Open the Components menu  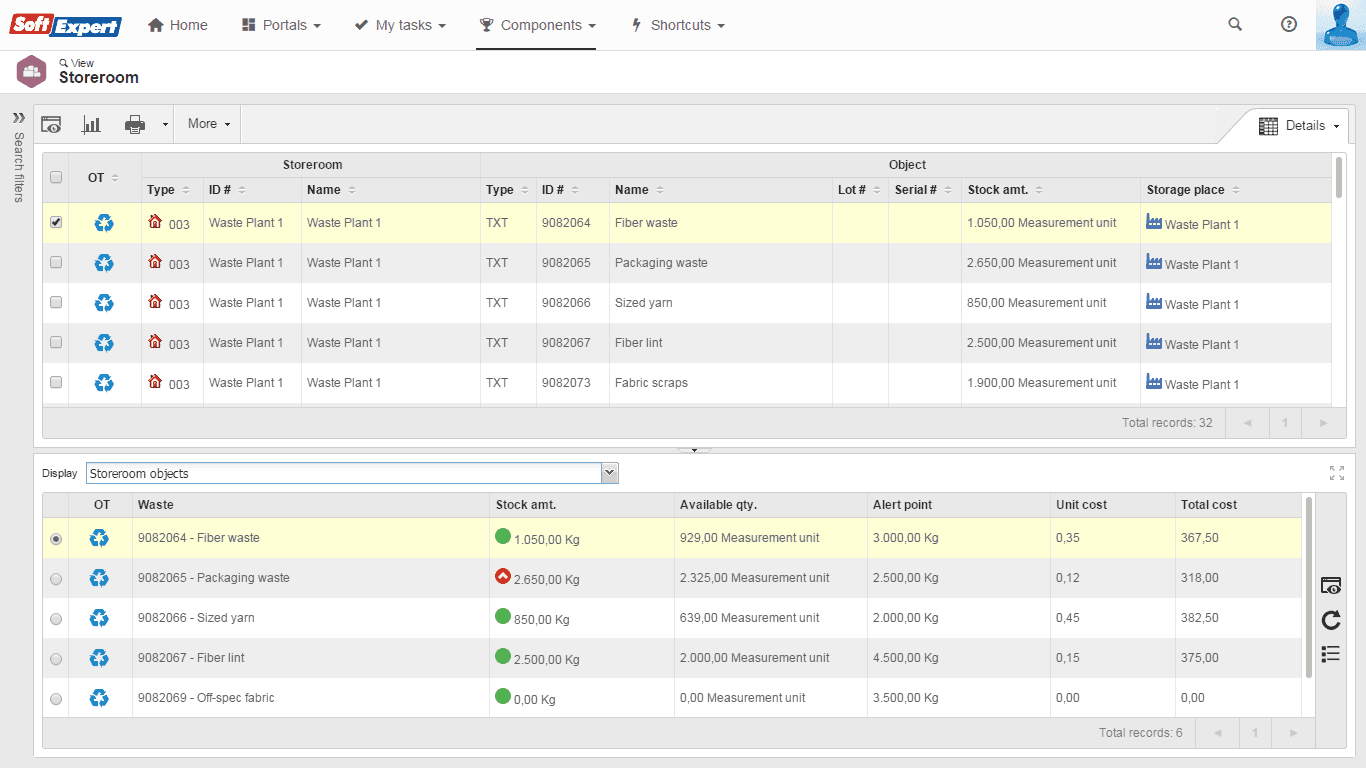537,25
